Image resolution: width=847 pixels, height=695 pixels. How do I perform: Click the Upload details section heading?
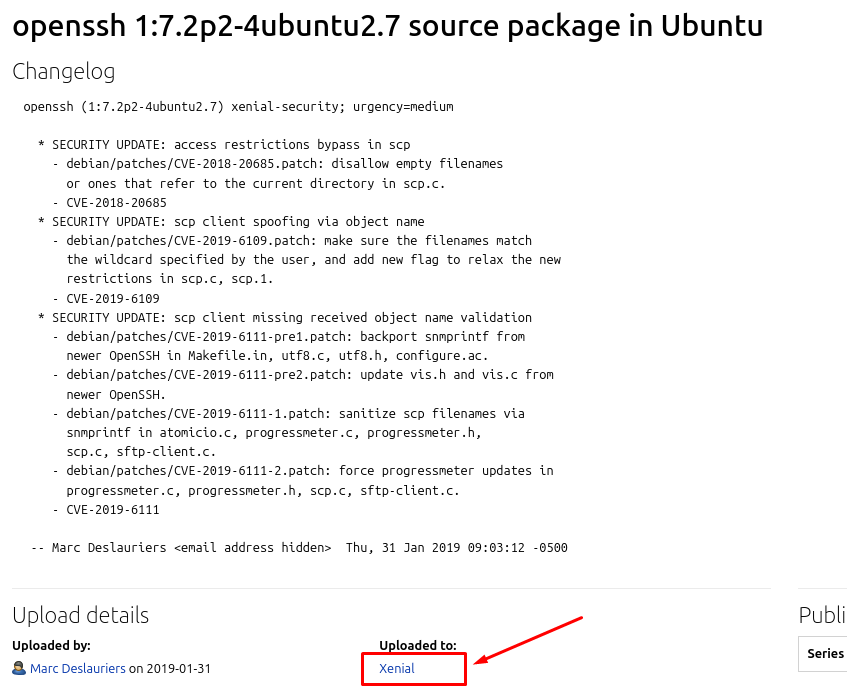(x=80, y=615)
